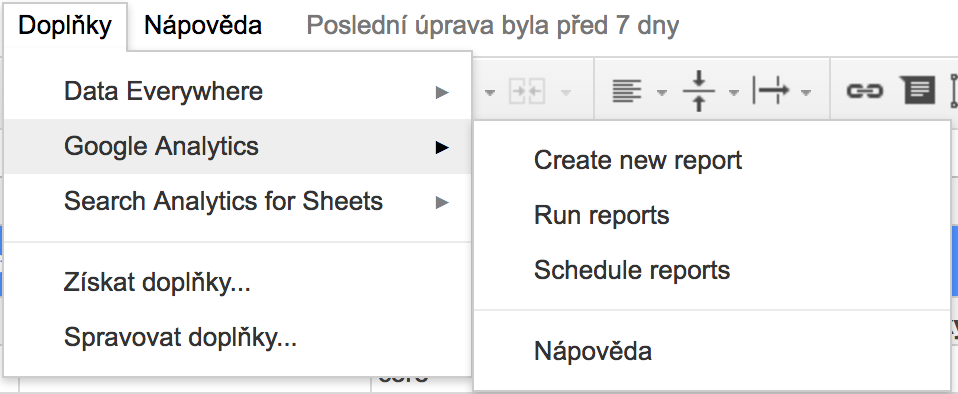Expand arrow next to Data Everywhere
Viewport: 958px width, 394px height.
pyautogui.click(x=442, y=92)
